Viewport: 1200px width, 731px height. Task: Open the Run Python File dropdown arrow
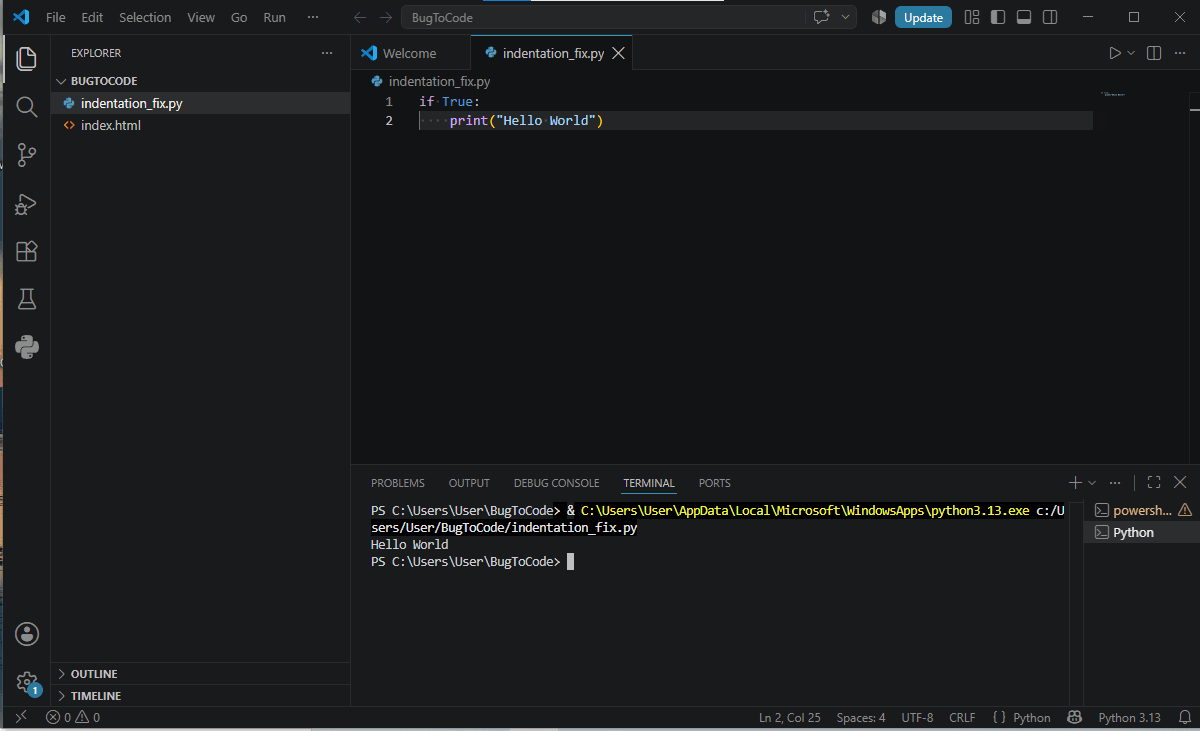1131,53
